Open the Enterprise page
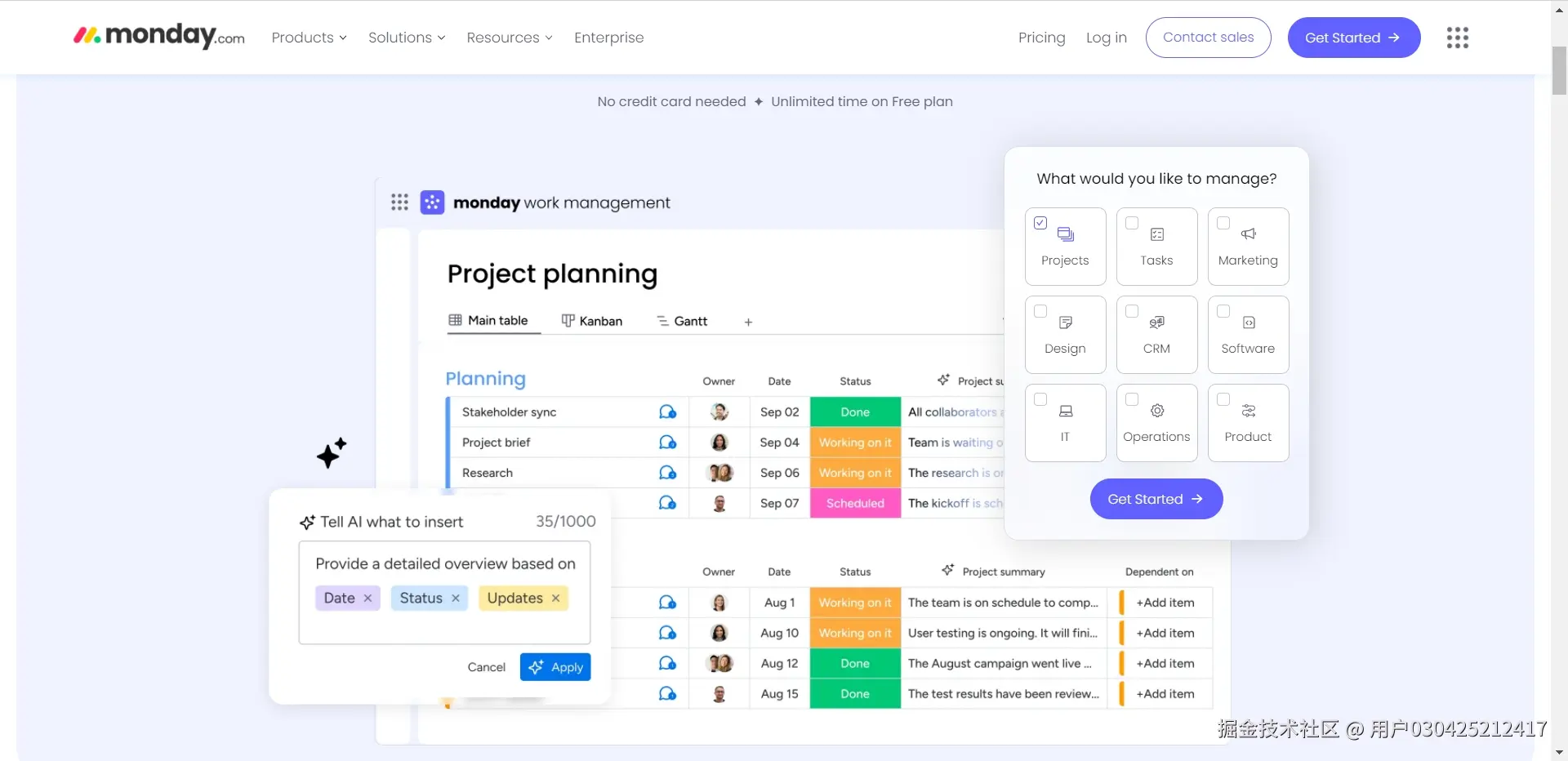 608,38
